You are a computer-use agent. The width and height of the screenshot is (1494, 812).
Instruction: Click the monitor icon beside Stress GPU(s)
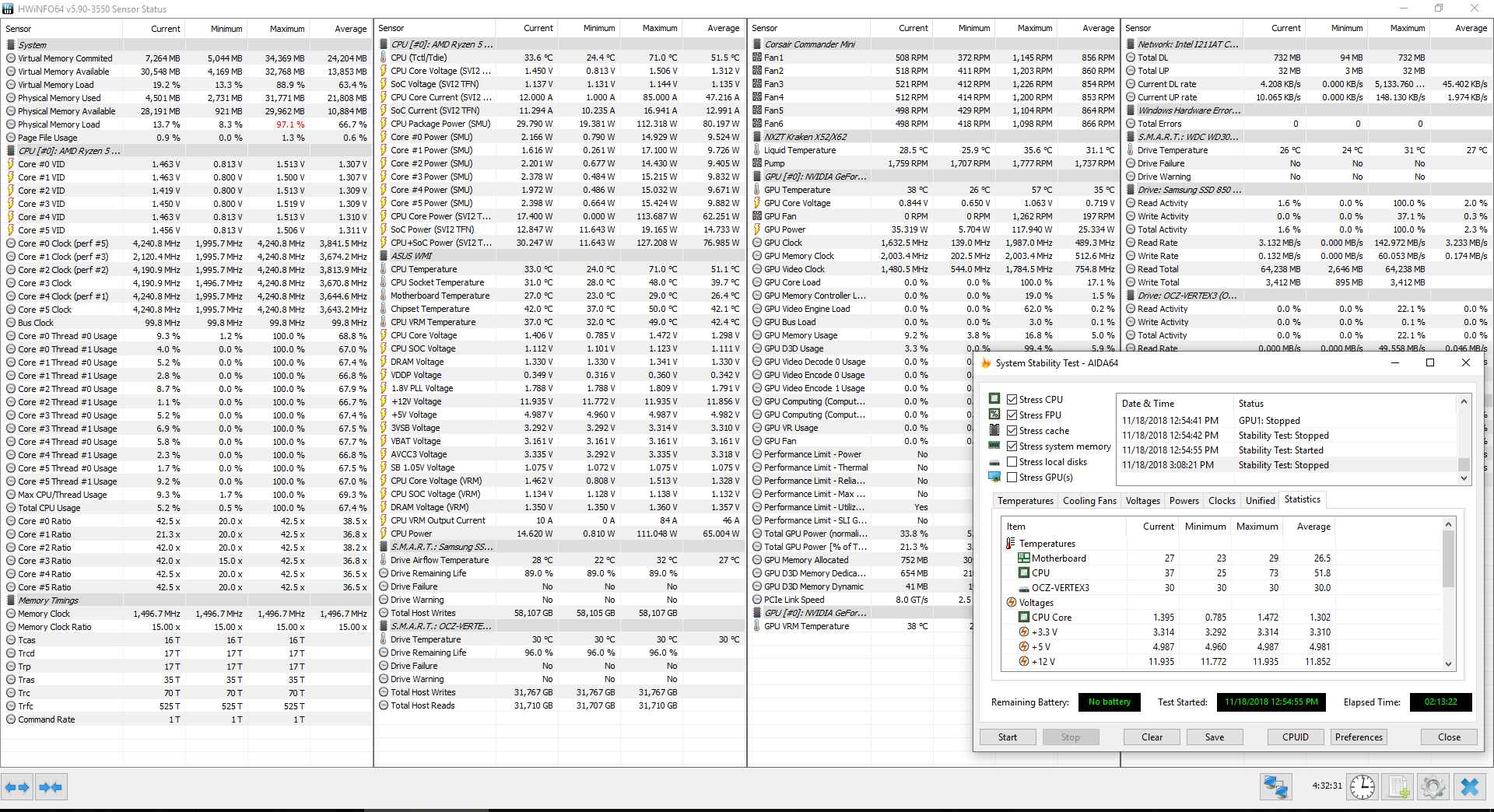[994, 477]
